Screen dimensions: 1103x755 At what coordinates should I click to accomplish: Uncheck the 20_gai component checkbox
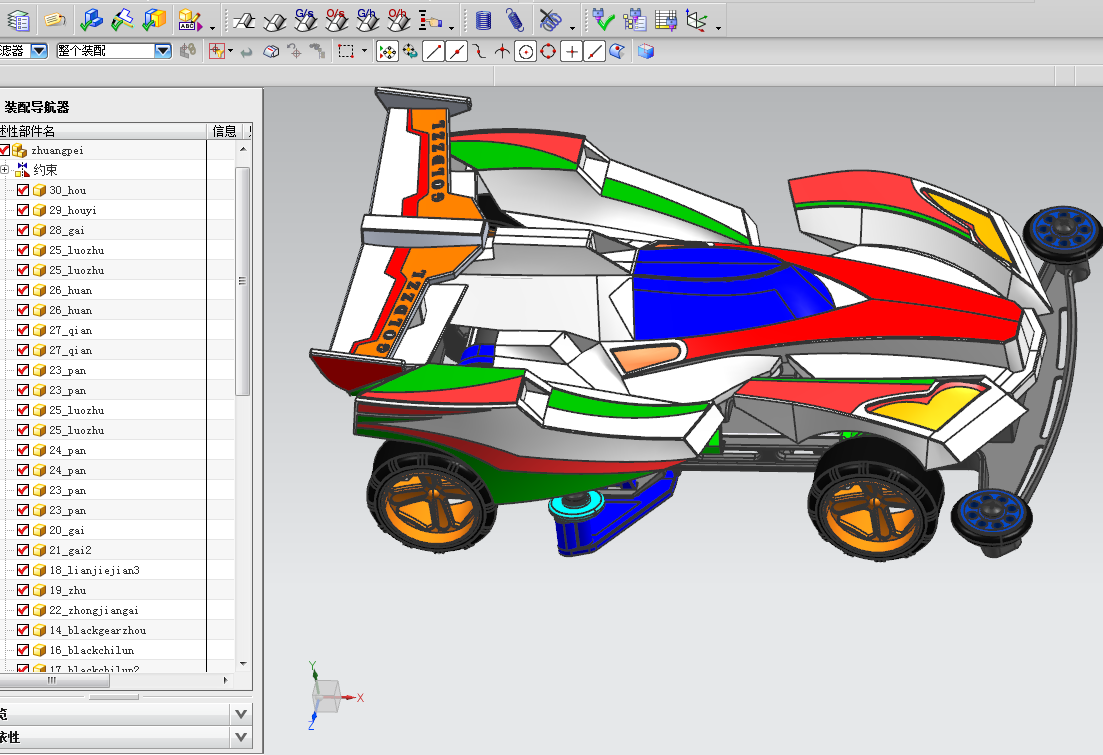23,530
